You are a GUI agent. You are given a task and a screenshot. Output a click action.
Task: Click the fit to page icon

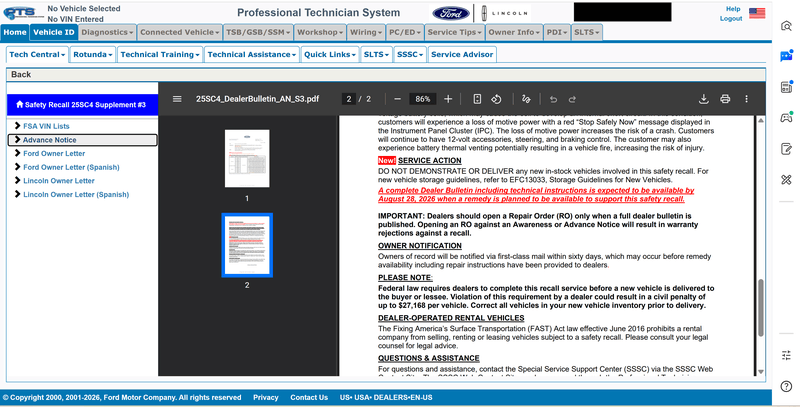pos(477,99)
